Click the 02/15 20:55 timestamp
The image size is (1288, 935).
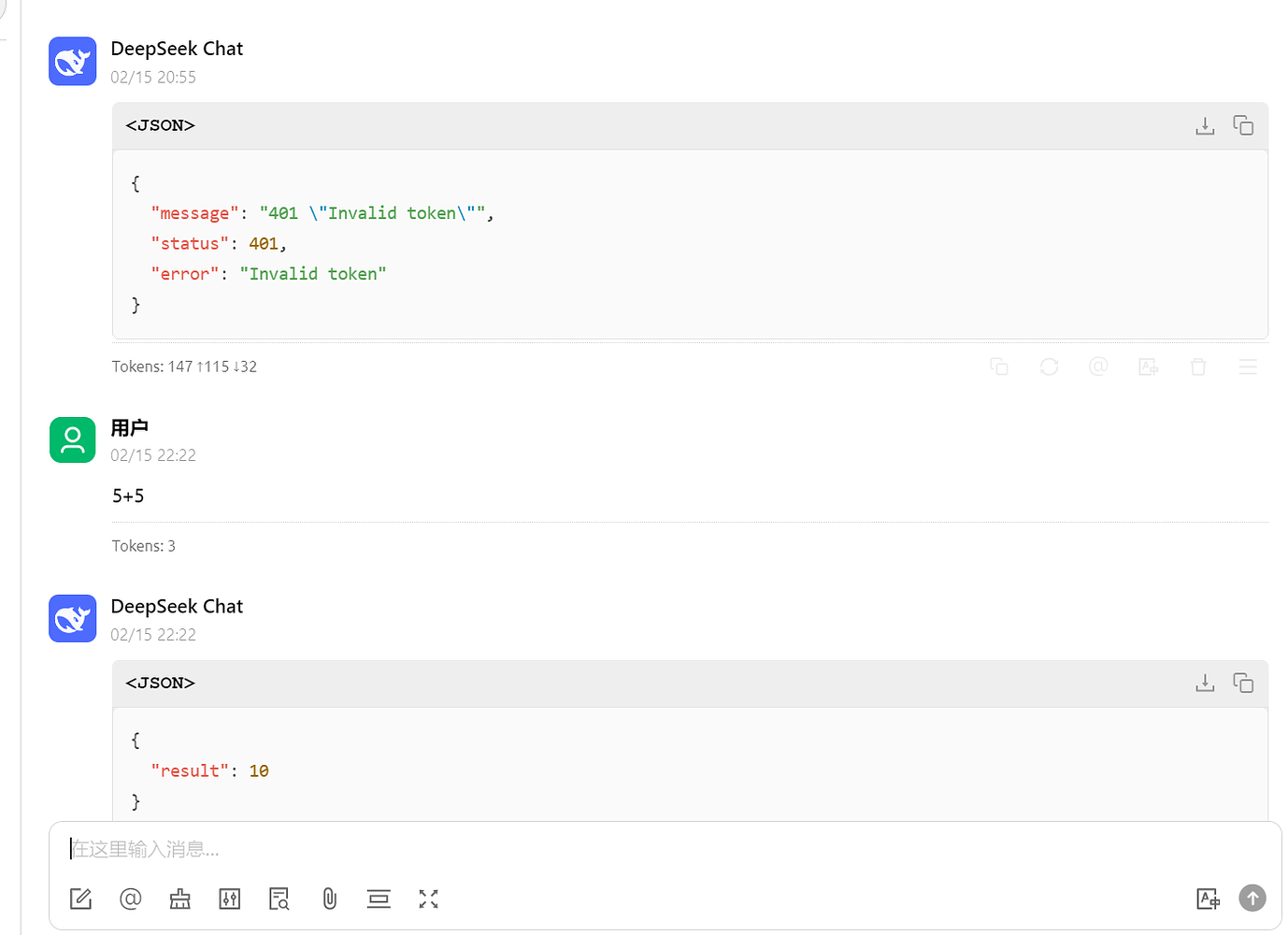pos(153,78)
